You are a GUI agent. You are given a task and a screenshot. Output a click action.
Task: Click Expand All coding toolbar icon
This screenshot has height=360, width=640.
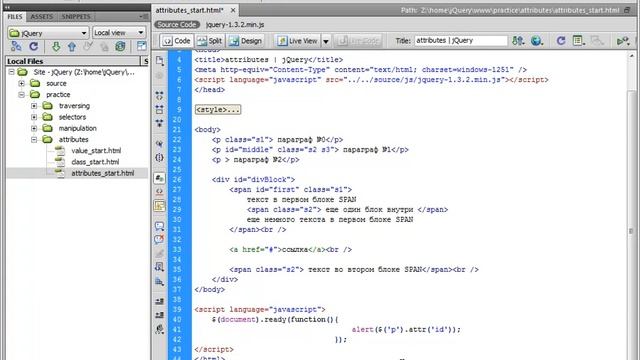(x=160, y=123)
